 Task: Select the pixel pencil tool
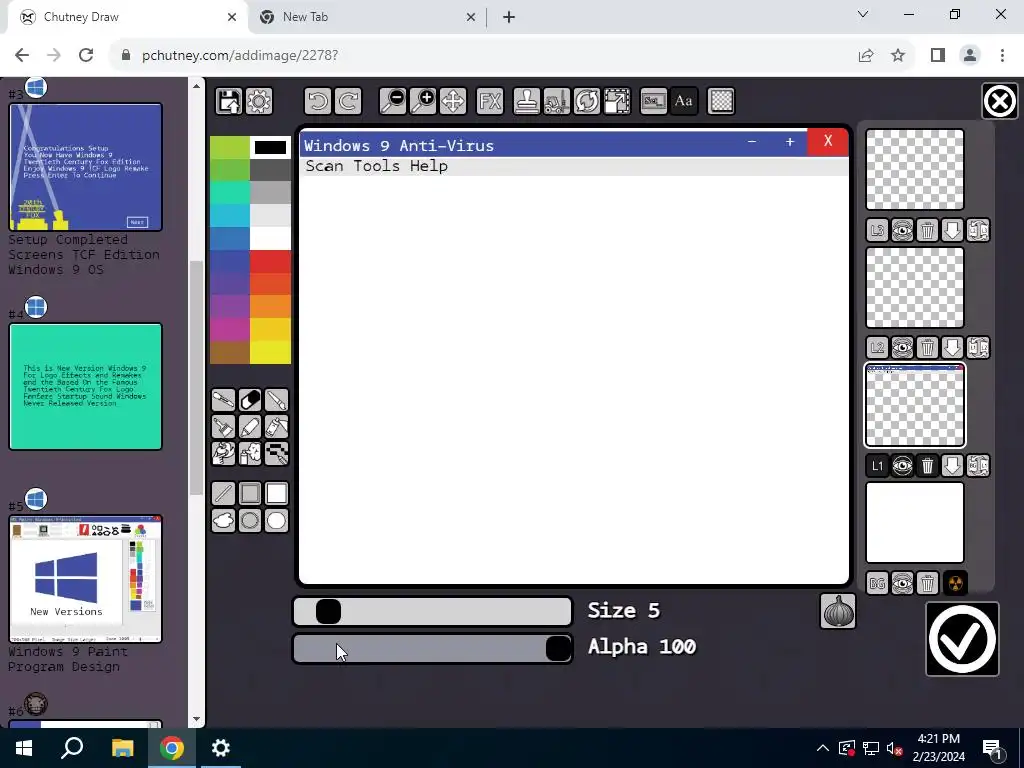(x=276, y=453)
